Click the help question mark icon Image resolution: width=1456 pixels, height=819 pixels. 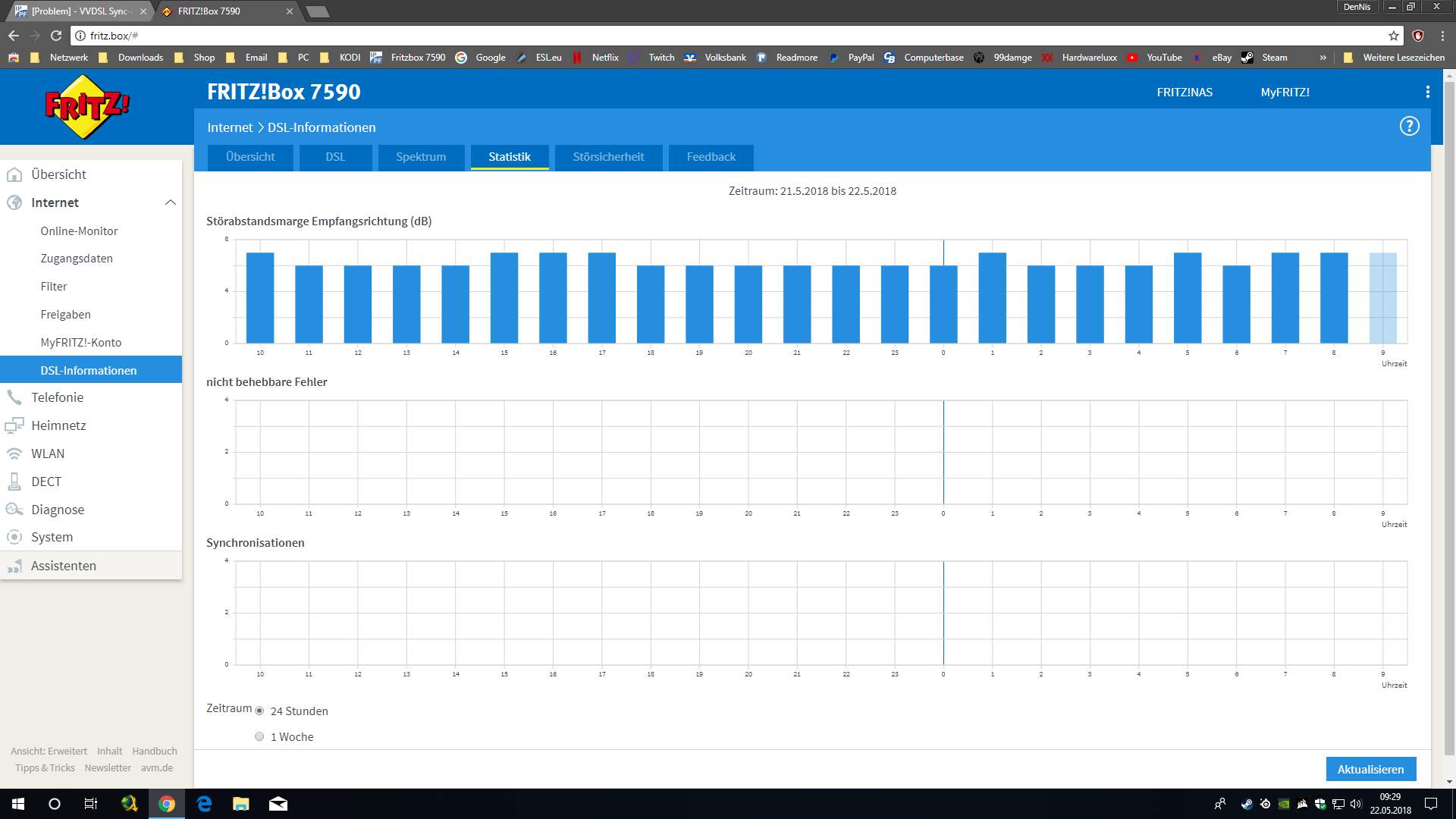click(1409, 126)
